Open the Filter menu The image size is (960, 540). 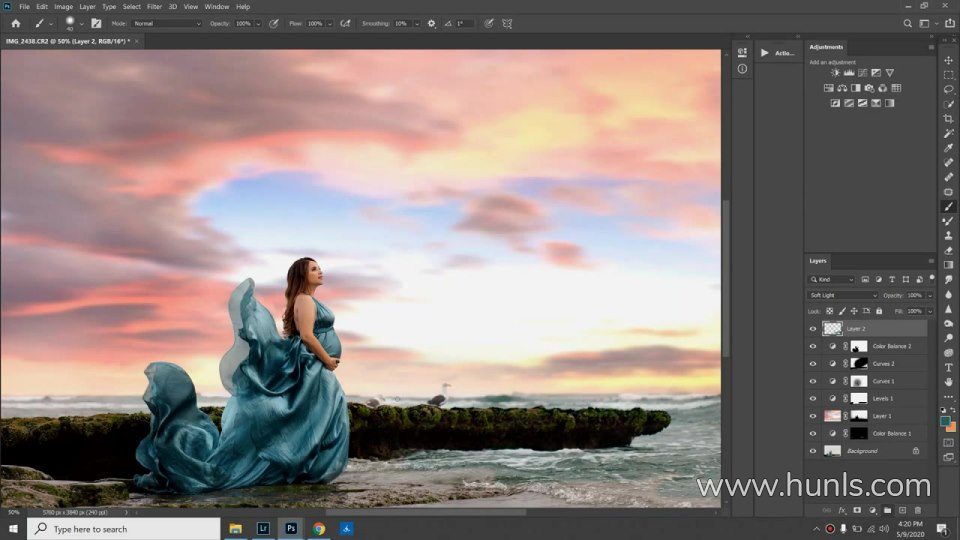154,6
